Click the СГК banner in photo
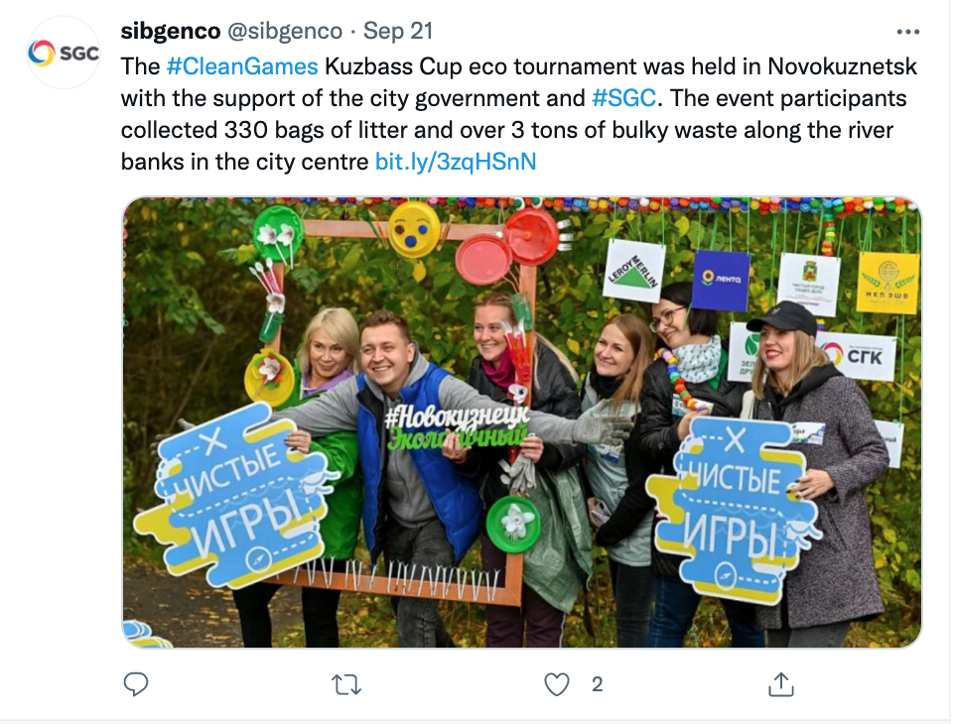 tap(857, 356)
